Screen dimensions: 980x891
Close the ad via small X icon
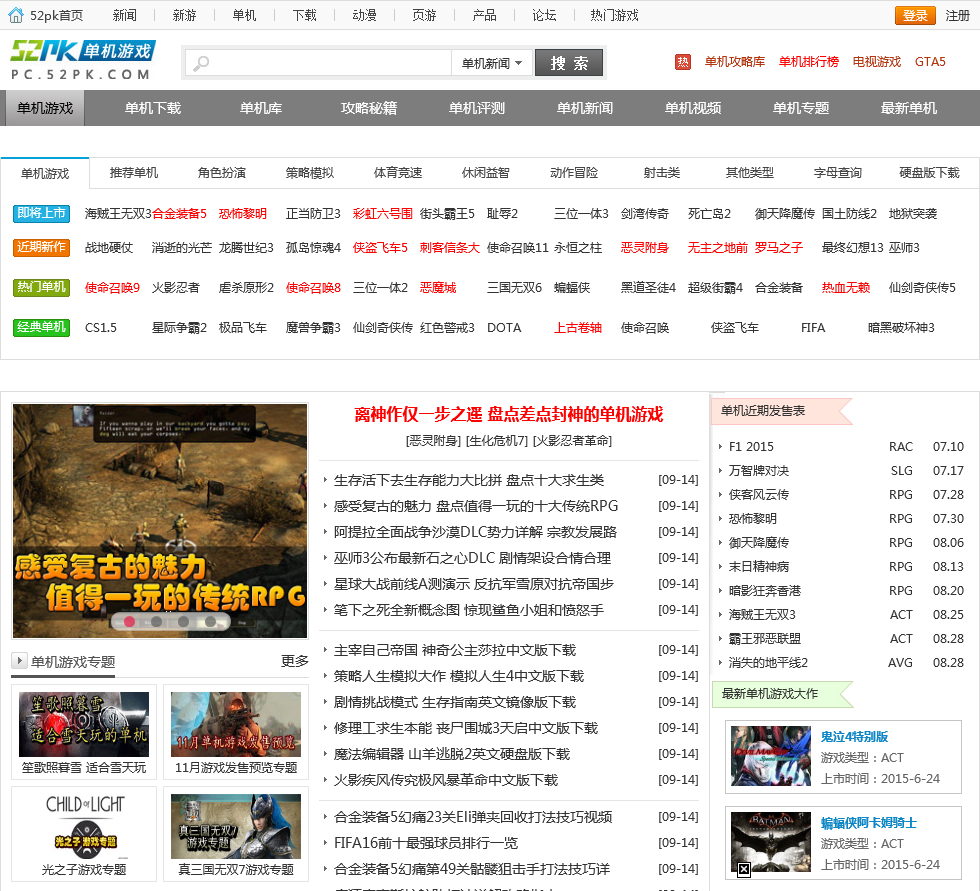[x=744, y=869]
